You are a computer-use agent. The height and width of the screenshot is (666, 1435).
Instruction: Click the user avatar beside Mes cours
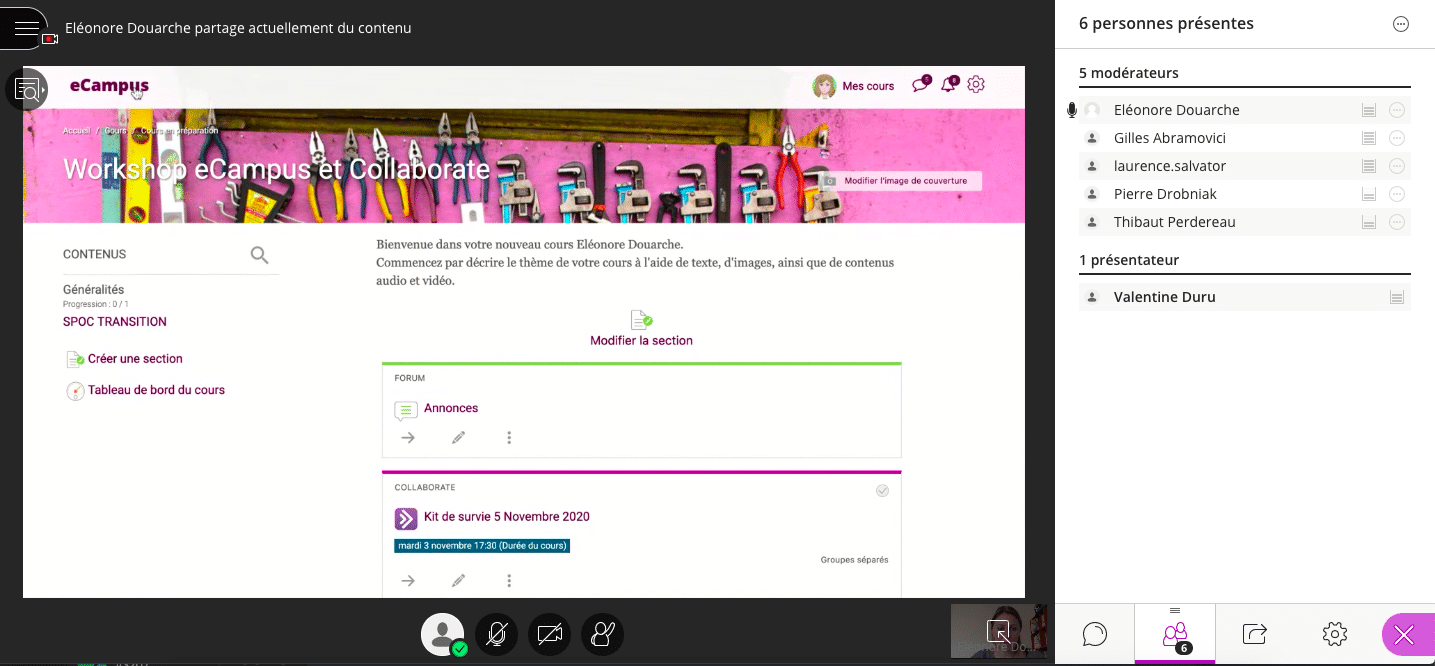click(x=824, y=86)
